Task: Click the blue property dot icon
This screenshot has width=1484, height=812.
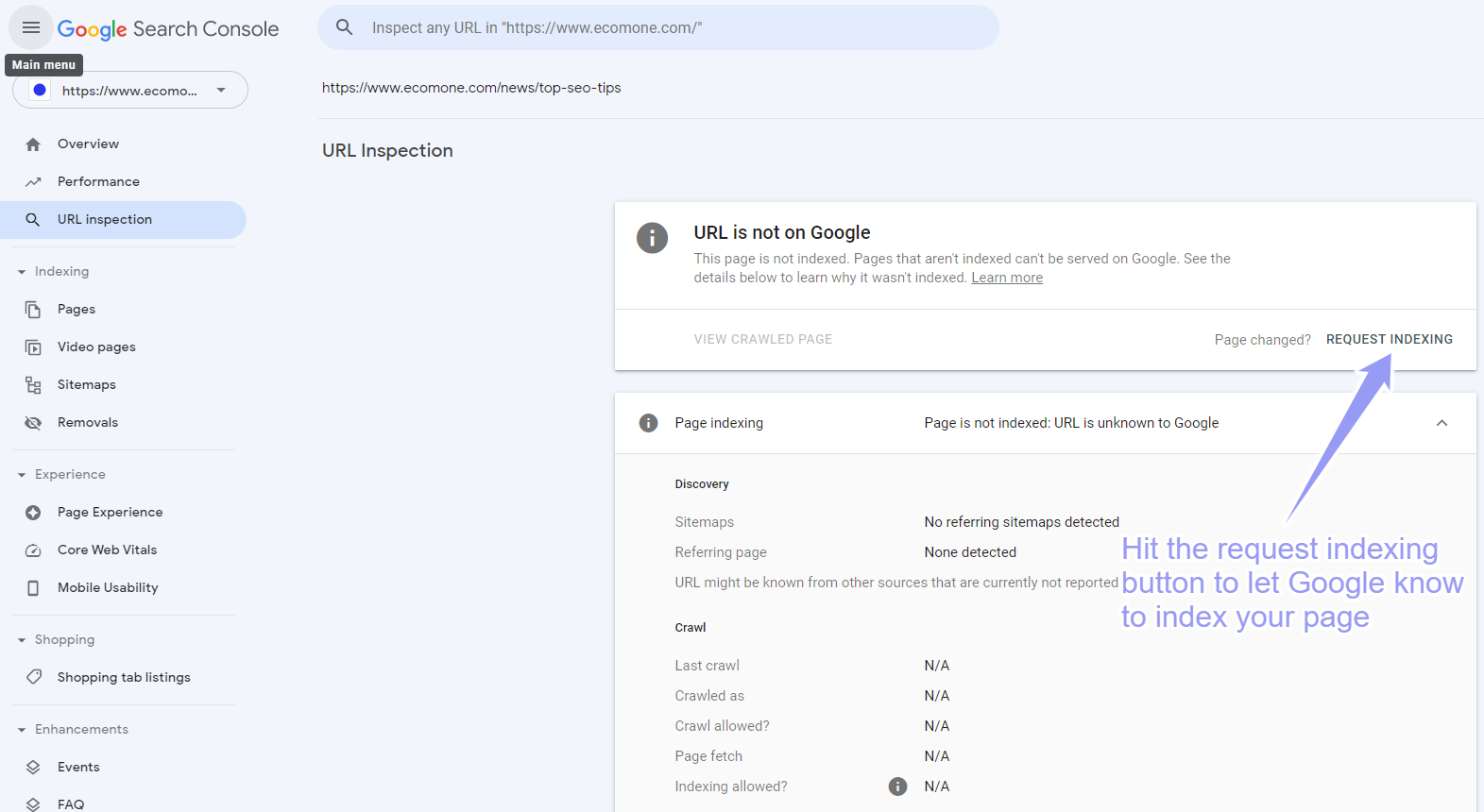Action: [x=40, y=91]
